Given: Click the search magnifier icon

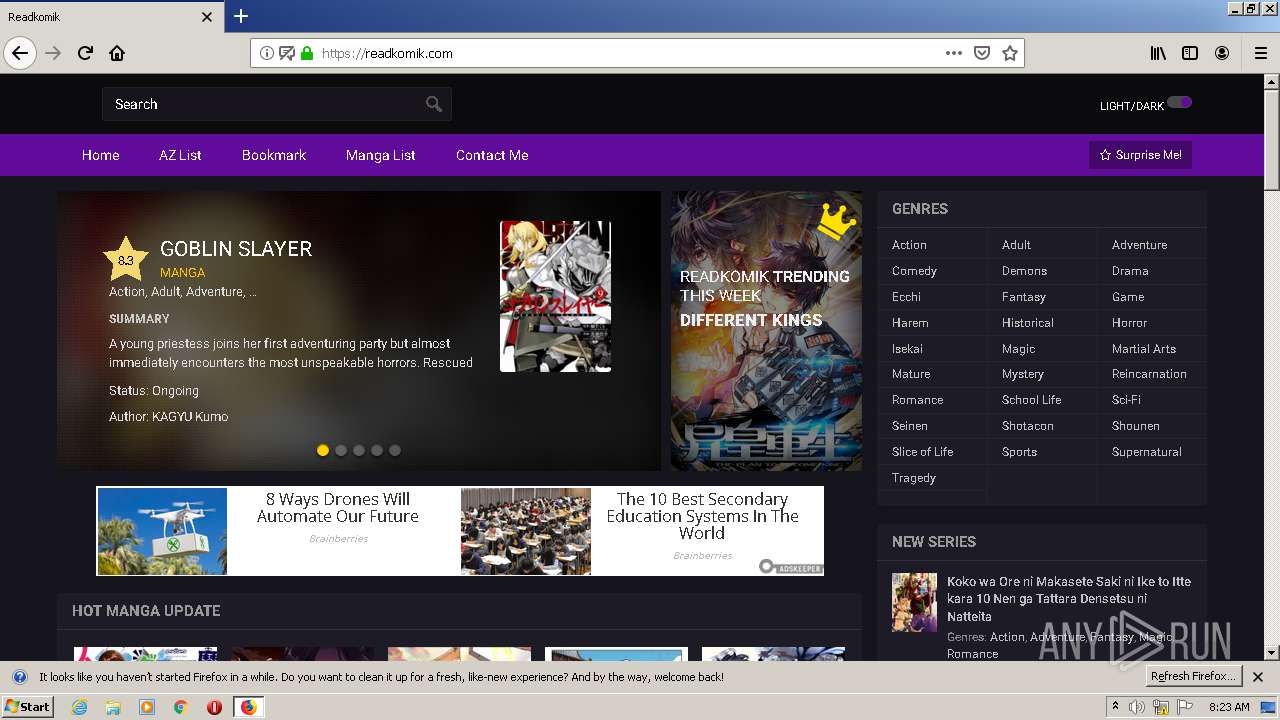Looking at the screenshot, I should [434, 104].
